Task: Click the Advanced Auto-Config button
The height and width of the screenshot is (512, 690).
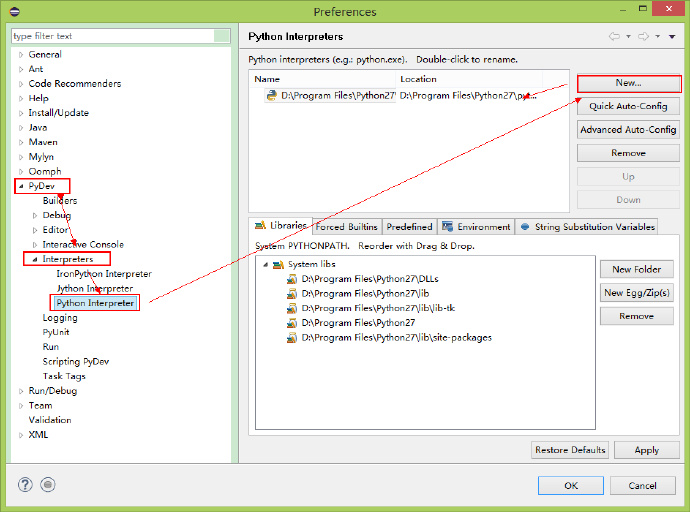Action: coord(628,130)
